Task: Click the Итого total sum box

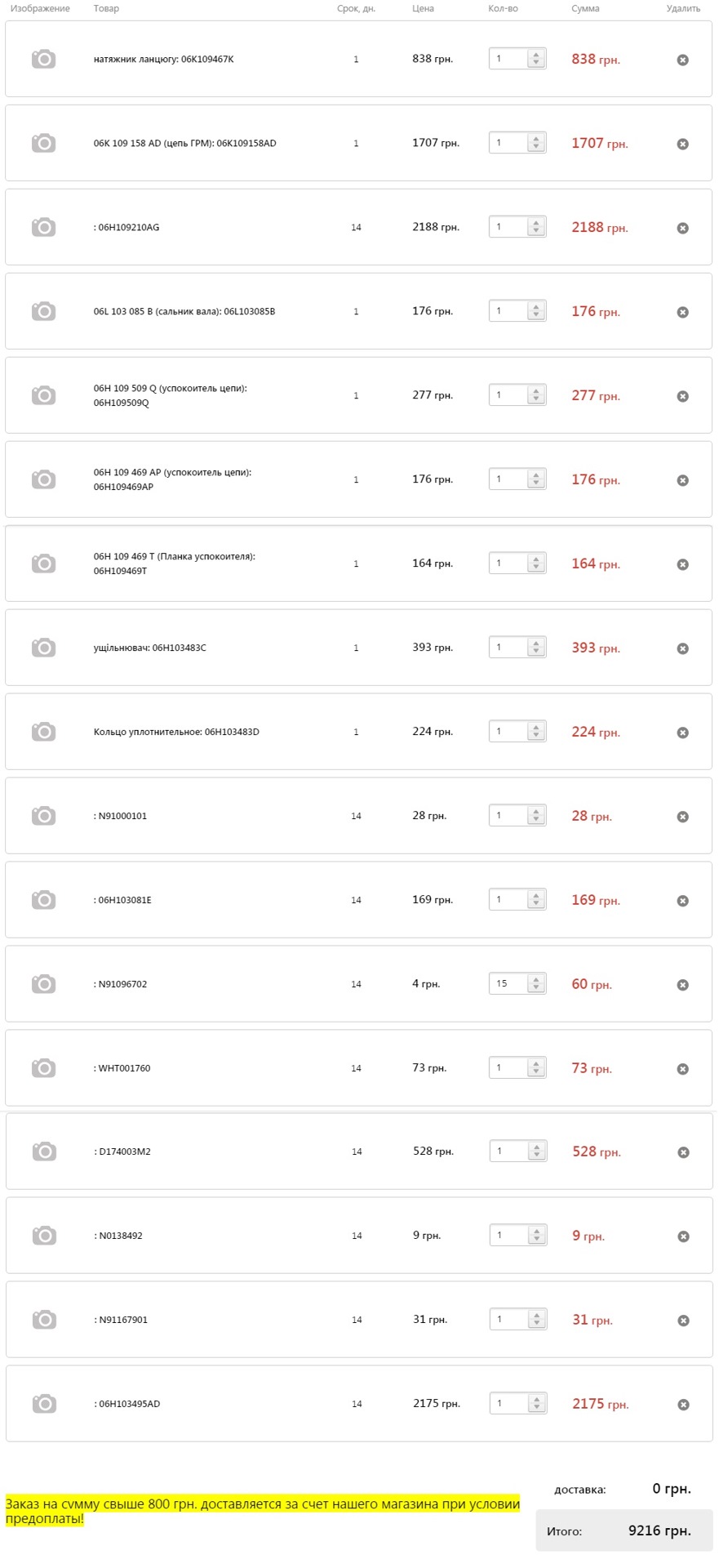Action: pyautogui.click(x=624, y=1530)
